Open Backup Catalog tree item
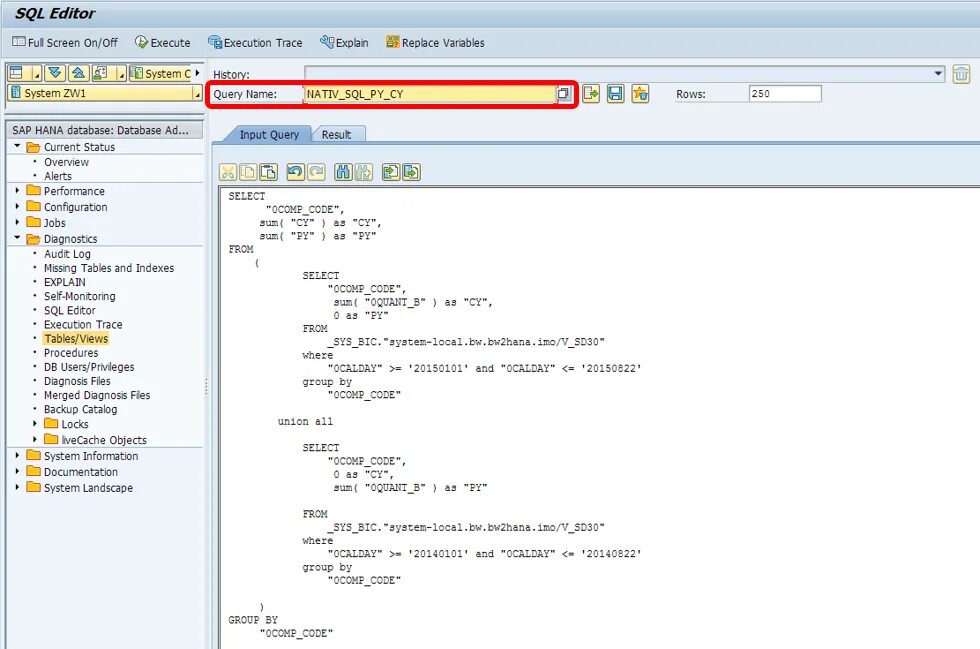 [x=80, y=410]
